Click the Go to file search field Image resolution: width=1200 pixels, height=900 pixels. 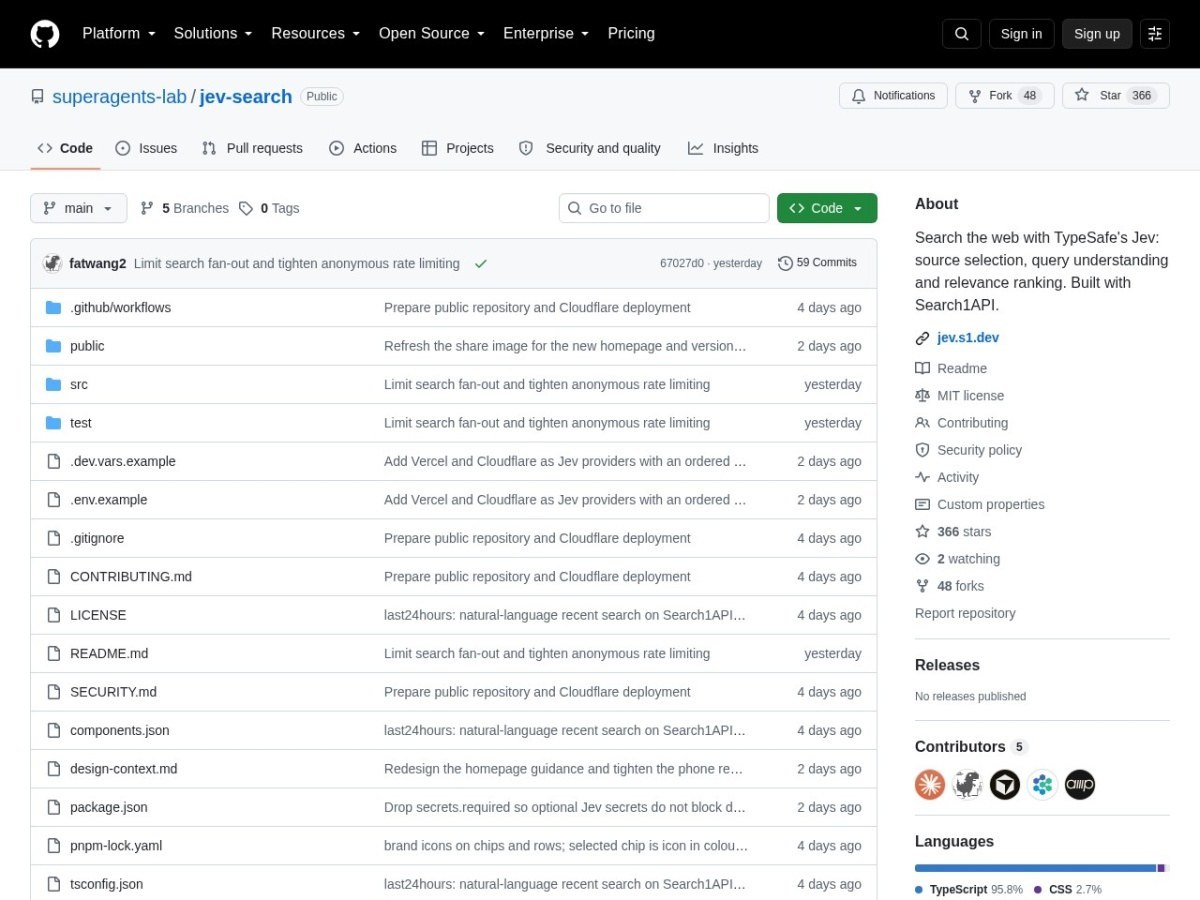click(x=664, y=208)
